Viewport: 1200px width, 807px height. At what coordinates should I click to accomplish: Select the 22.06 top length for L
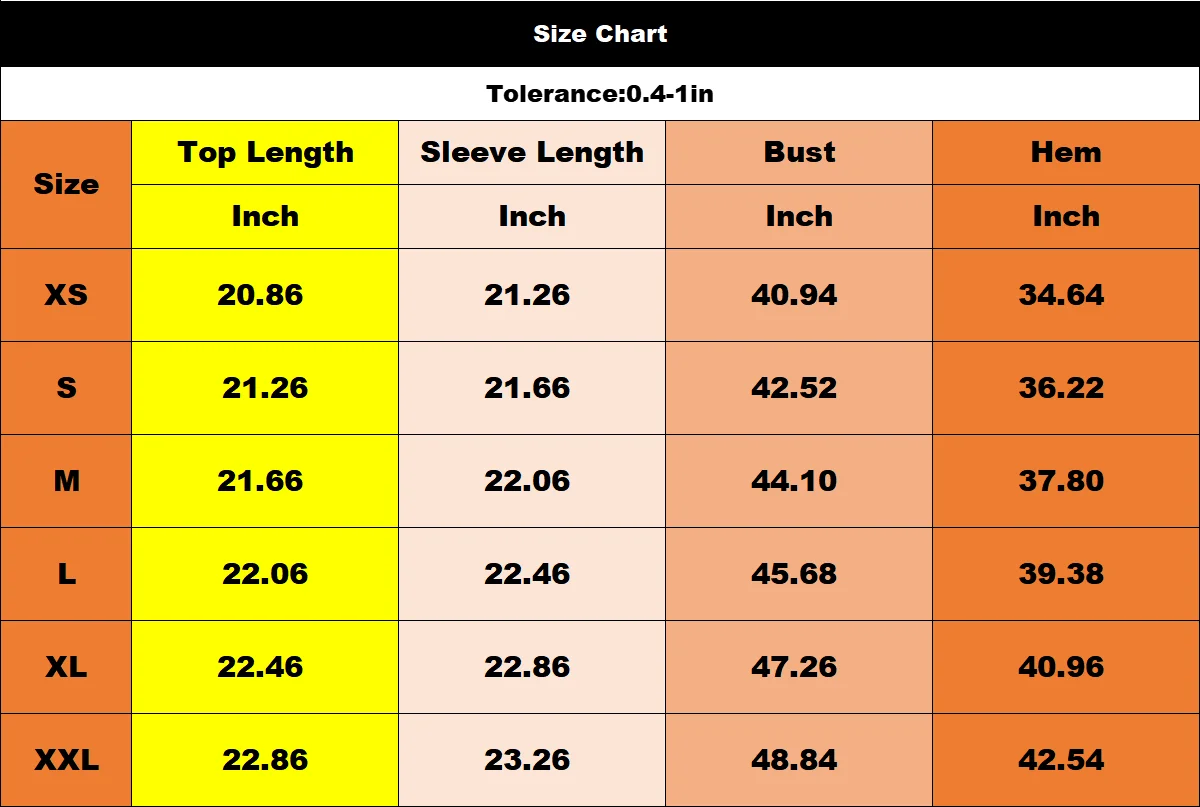[265, 574]
